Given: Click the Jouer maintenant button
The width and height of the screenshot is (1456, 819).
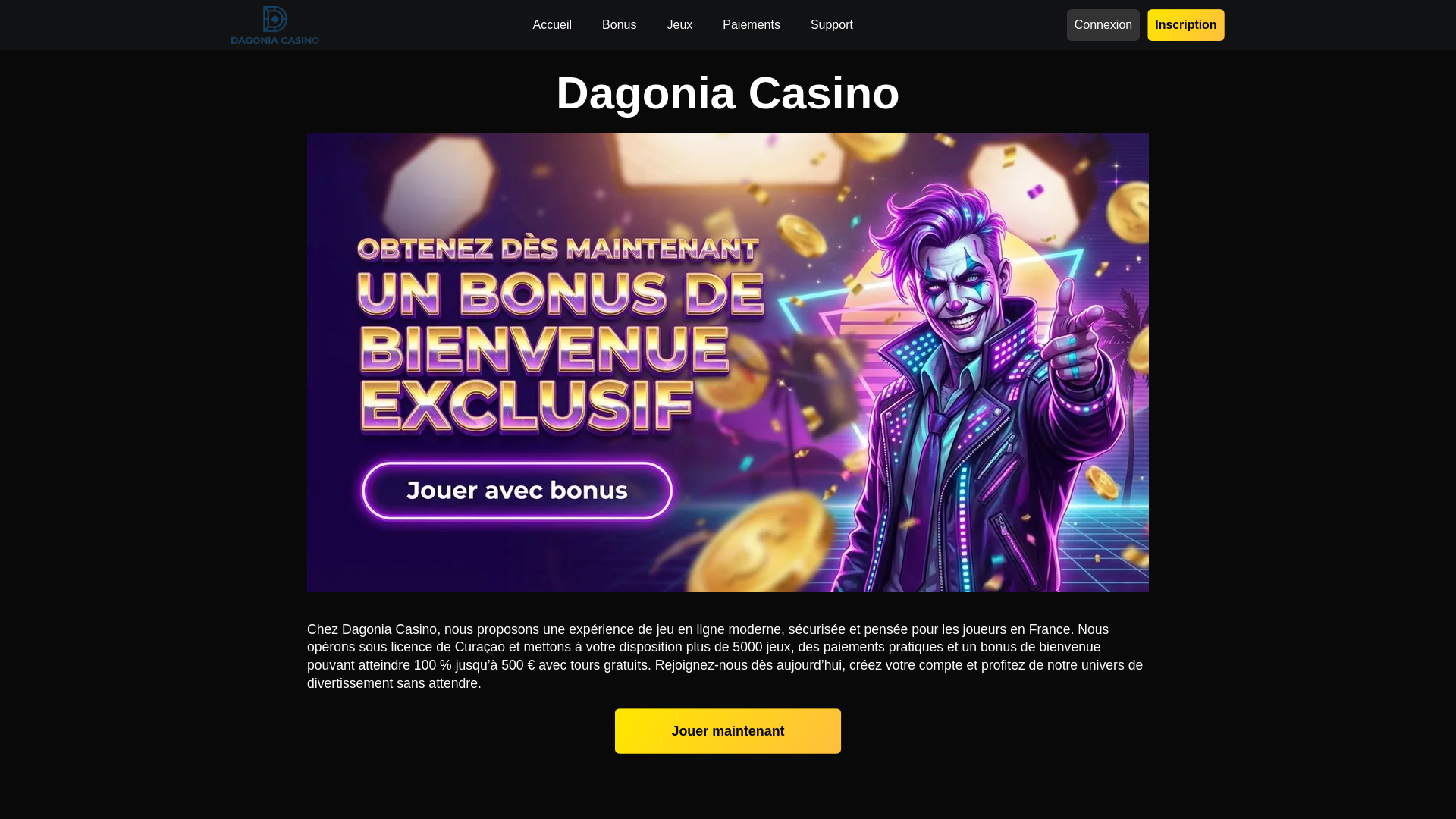Looking at the screenshot, I should 728,731.
